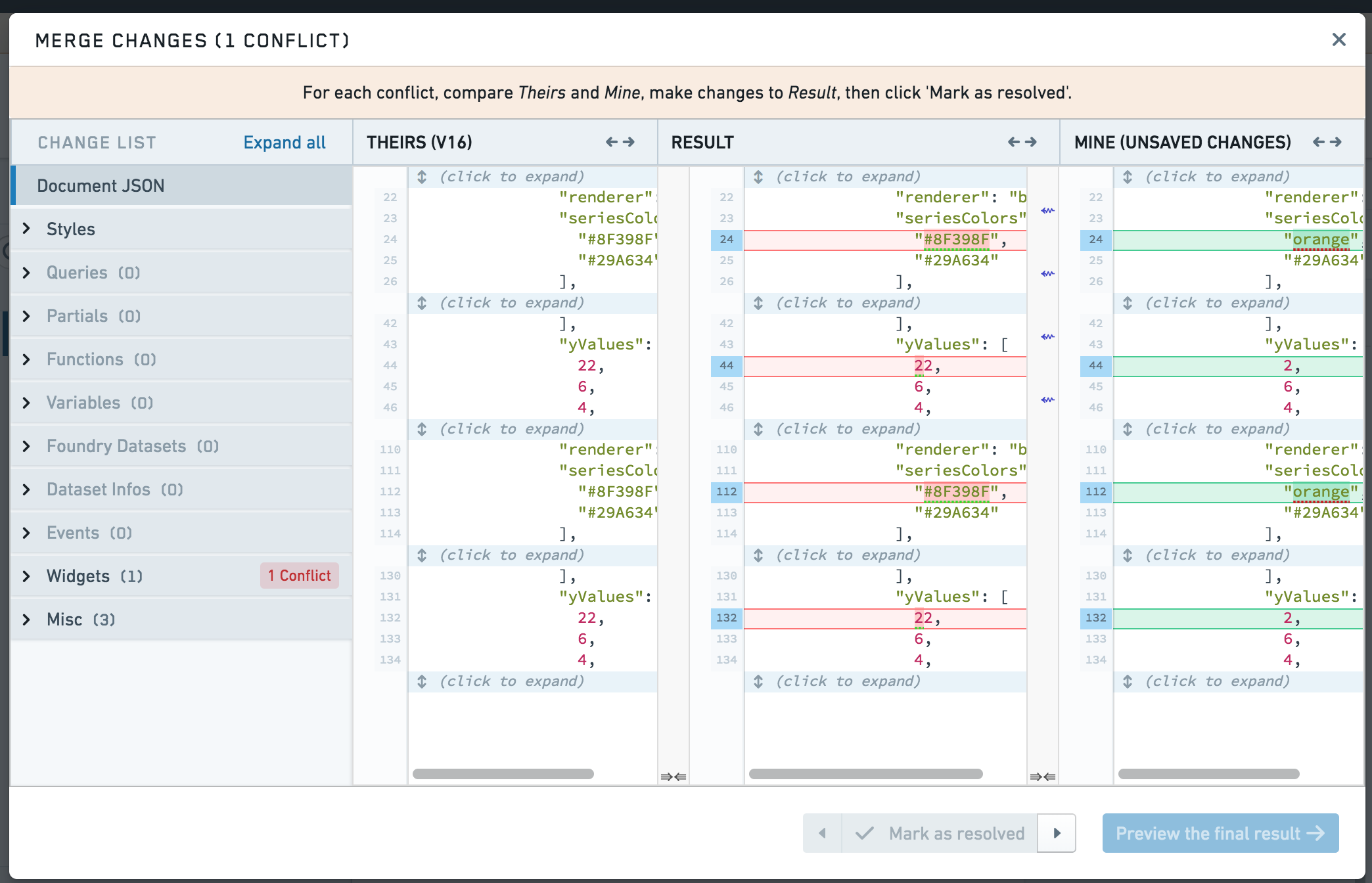Click sync-scroll icon between Theirs and Result
The image size is (1372, 883).
pos(674,777)
